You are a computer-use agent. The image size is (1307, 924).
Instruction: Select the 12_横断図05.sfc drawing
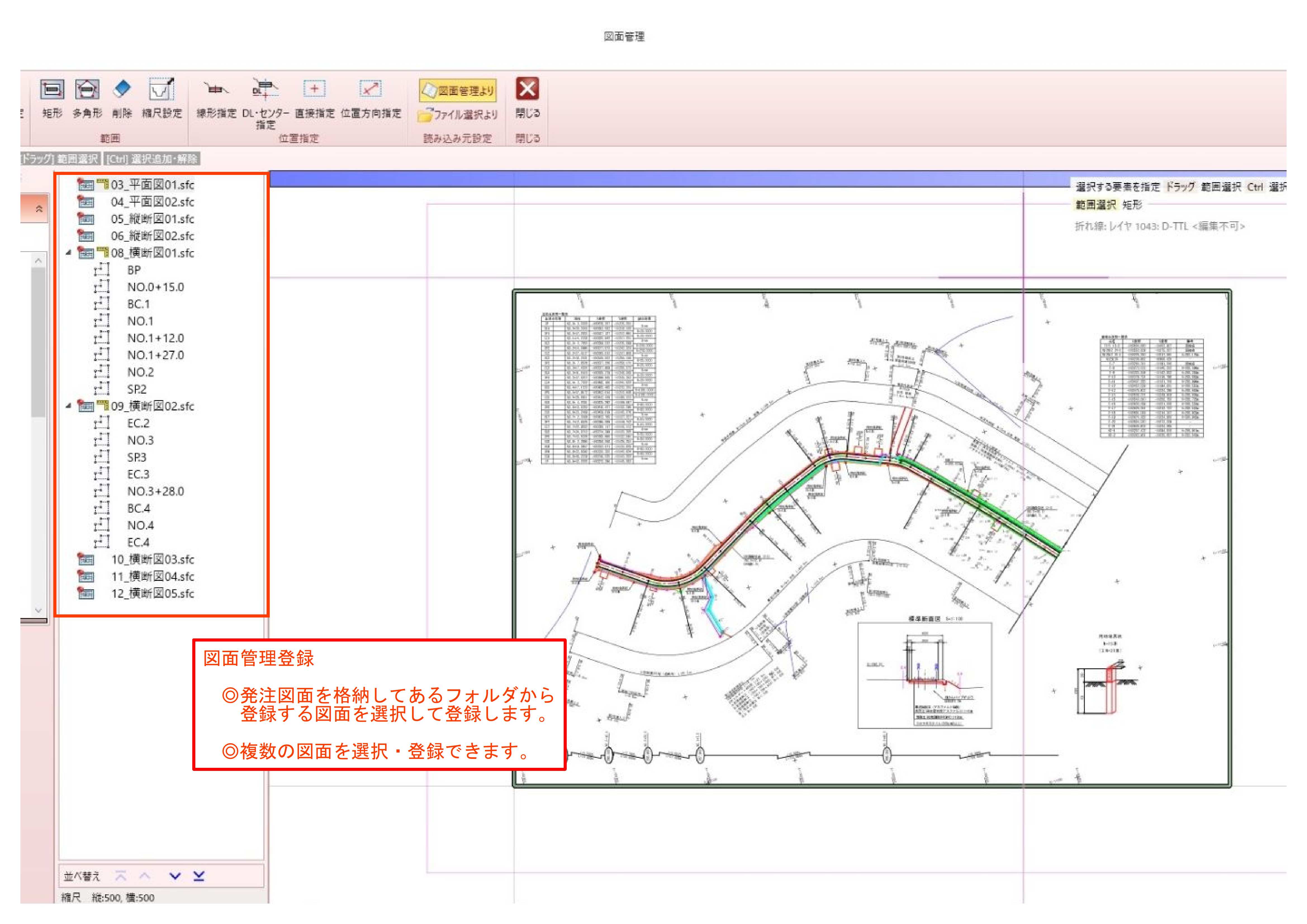point(152,593)
